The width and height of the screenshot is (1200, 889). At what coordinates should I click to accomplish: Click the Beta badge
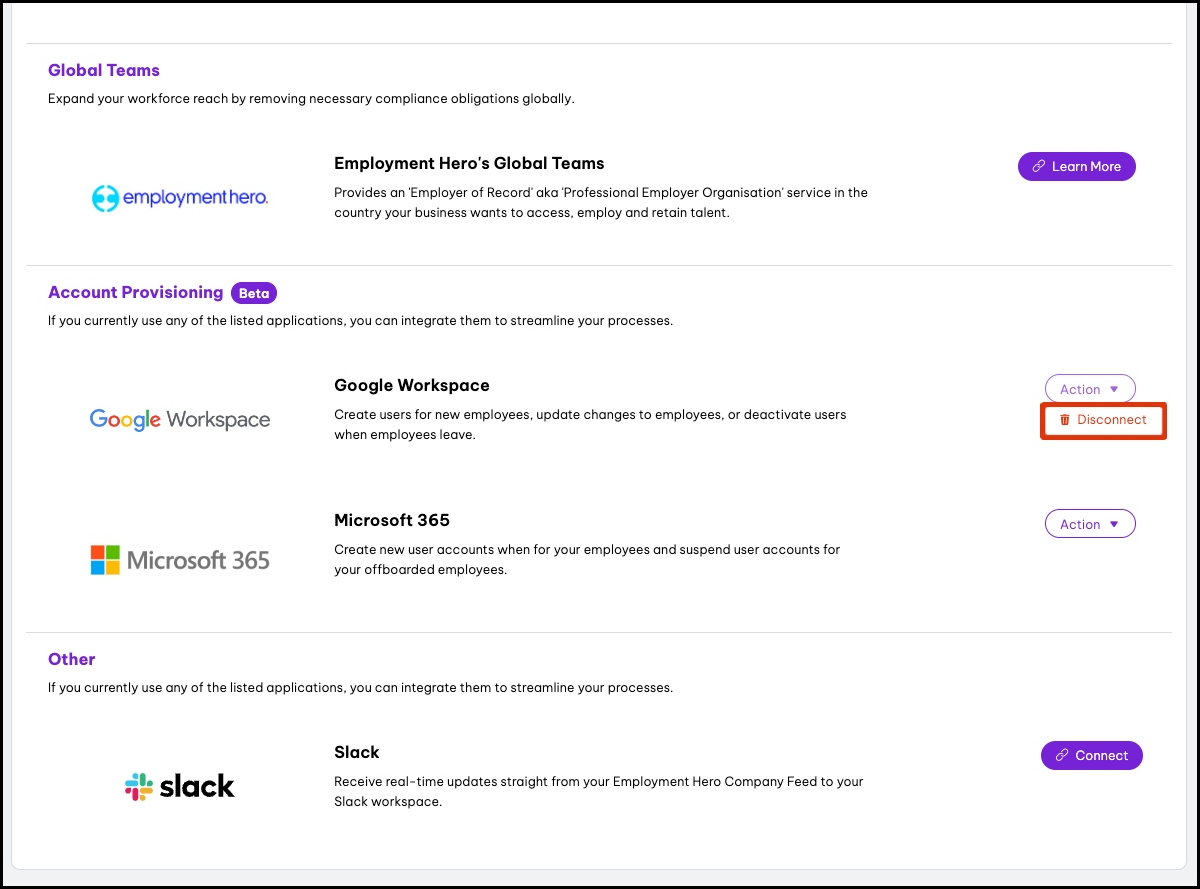tap(254, 293)
